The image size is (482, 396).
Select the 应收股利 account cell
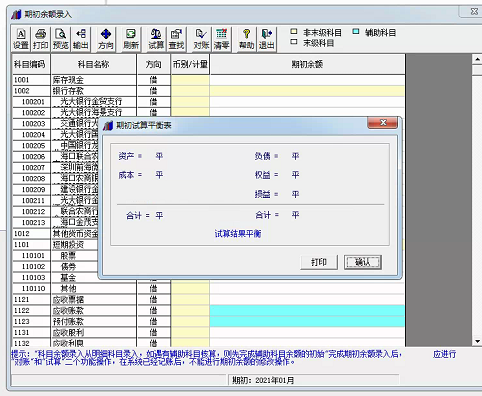(94, 332)
